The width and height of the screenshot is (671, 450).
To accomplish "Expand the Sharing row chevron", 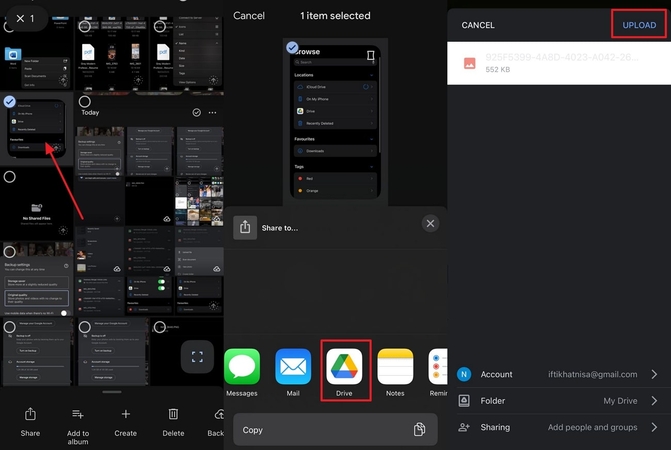I will coord(654,427).
